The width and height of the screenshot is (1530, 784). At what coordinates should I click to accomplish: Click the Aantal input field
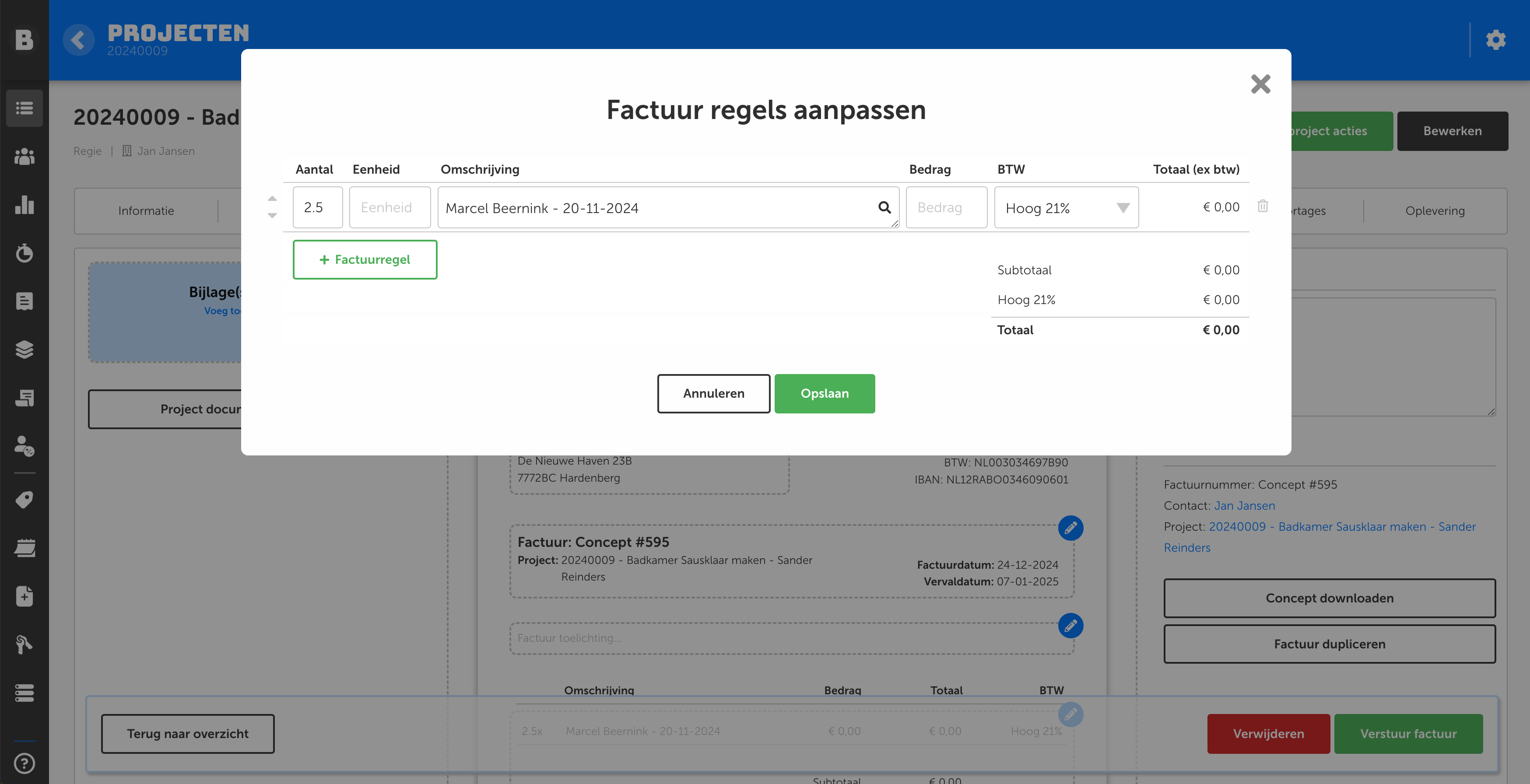[x=317, y=208]
